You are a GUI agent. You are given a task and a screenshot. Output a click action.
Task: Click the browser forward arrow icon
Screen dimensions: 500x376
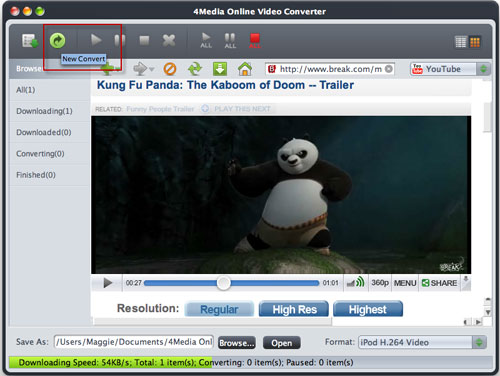click(x=140, y=69)
